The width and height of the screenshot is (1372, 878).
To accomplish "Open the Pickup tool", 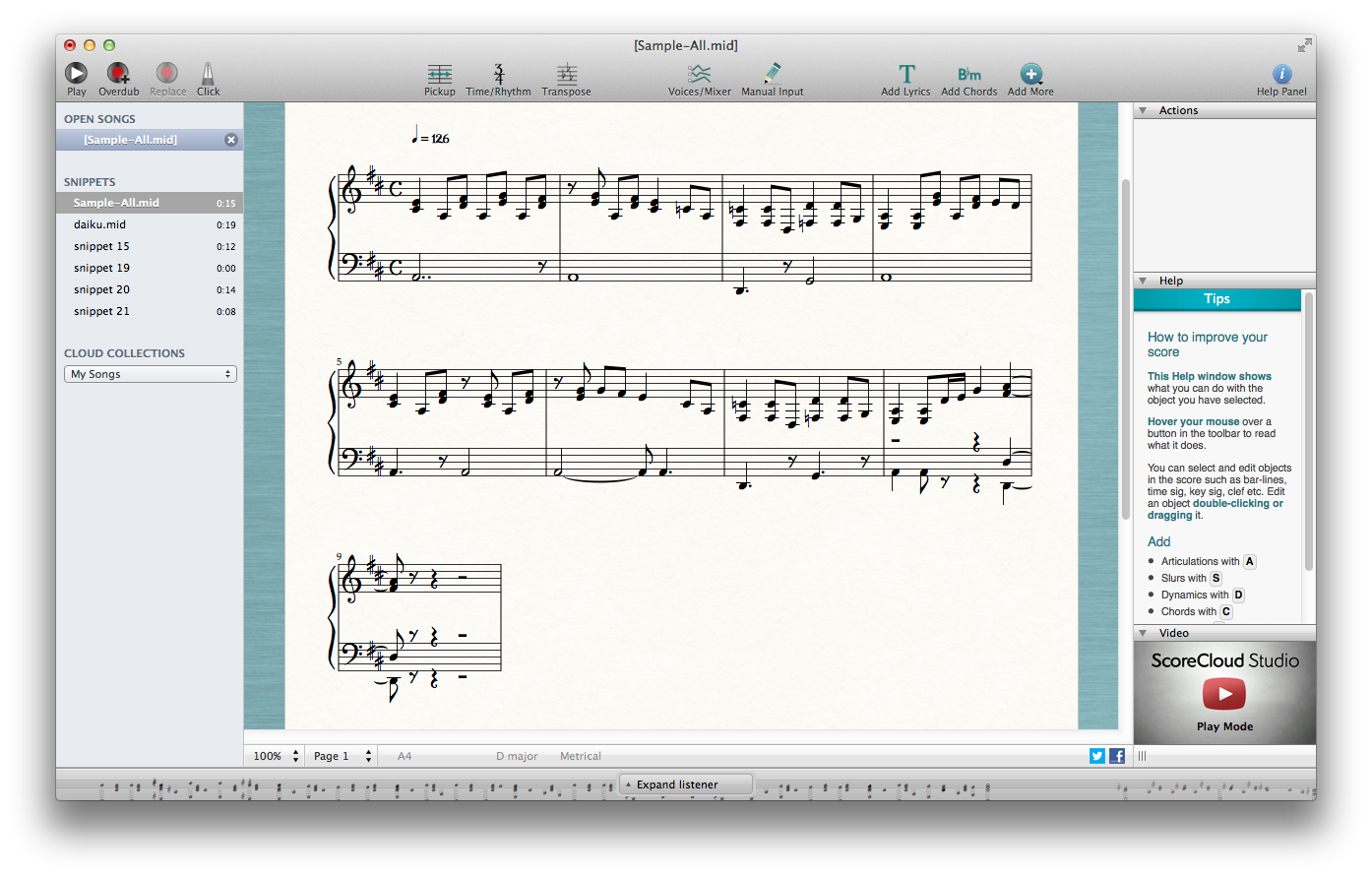I will point(439,74).
